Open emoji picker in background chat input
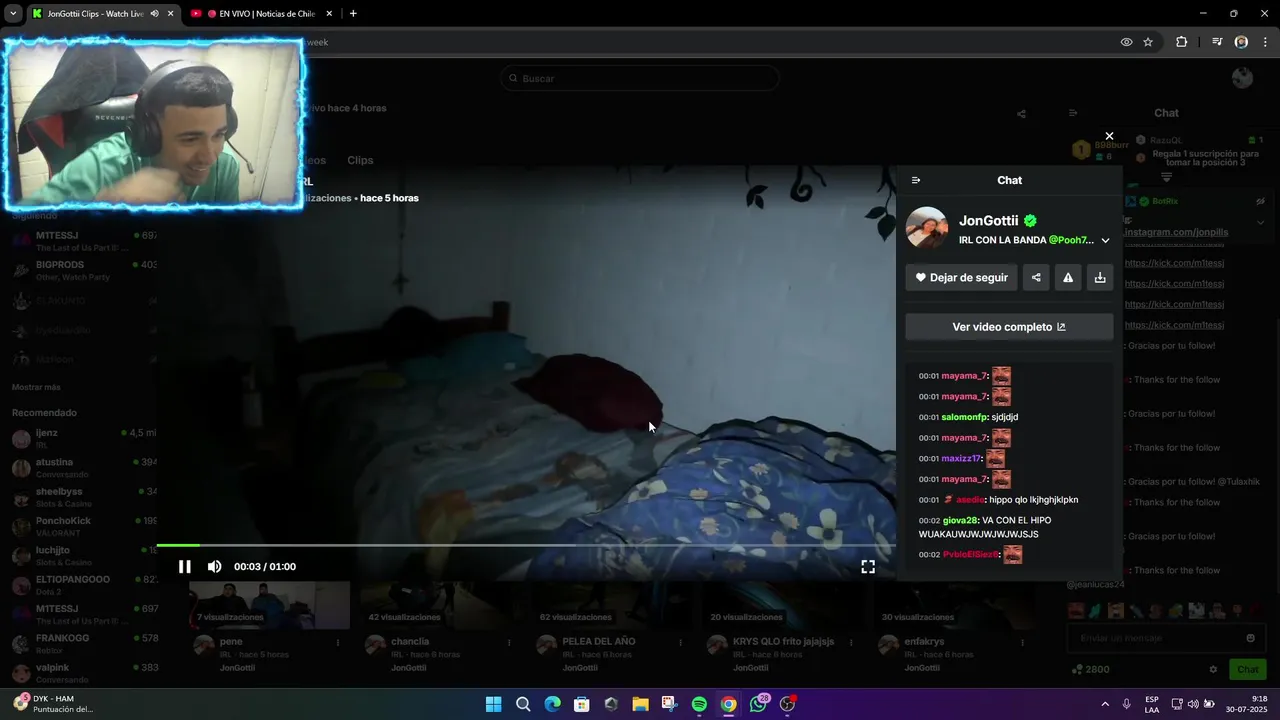Viewport: 1280px width, 720px height. click(1250, 638)
